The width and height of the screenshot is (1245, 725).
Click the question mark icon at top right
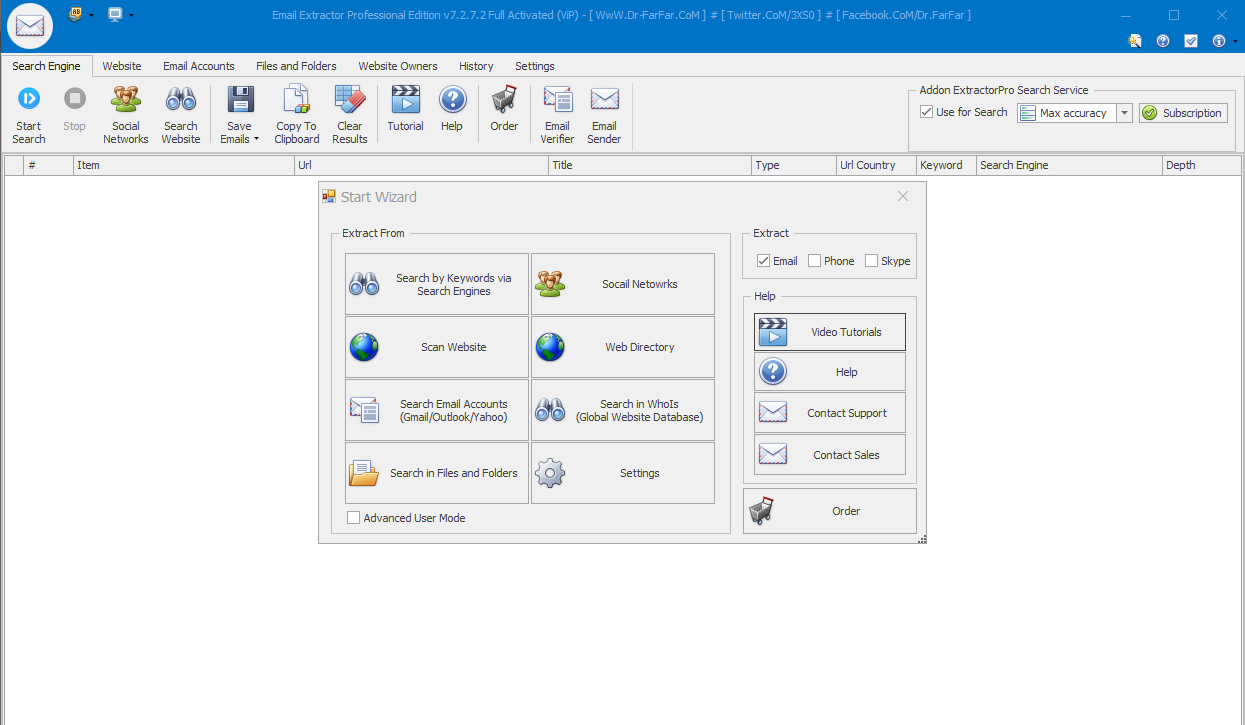pyautogui.click(x=1163, y=41)
